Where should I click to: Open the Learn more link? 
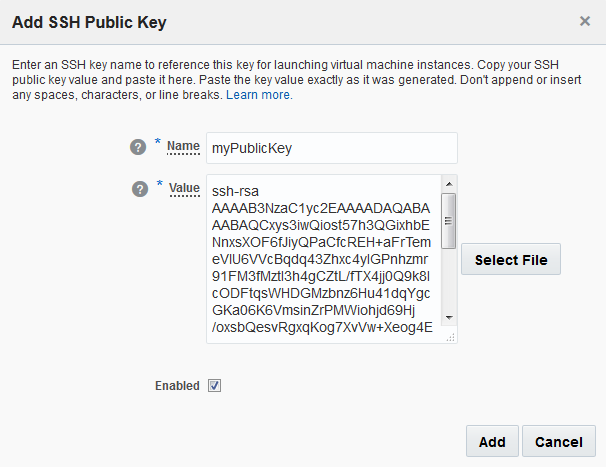coord(259,95)
